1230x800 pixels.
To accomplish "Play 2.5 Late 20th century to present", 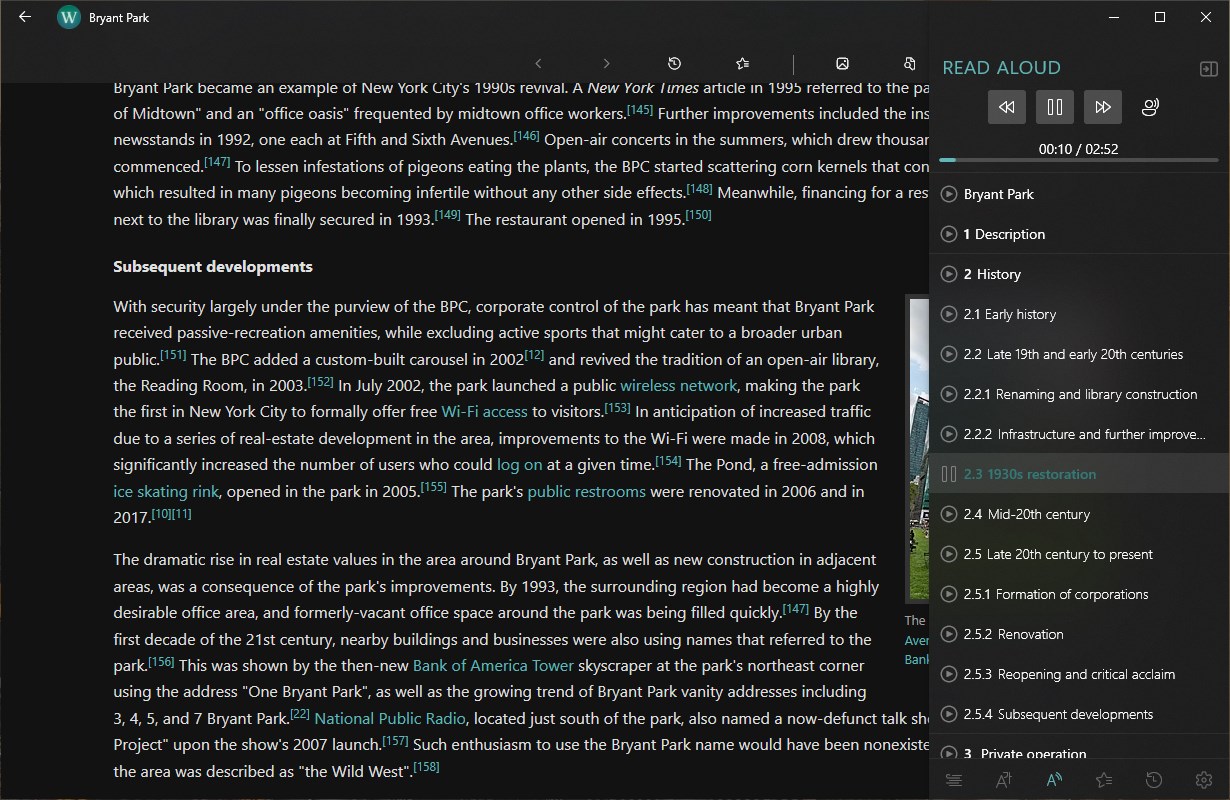I will [x=949, y=554].
